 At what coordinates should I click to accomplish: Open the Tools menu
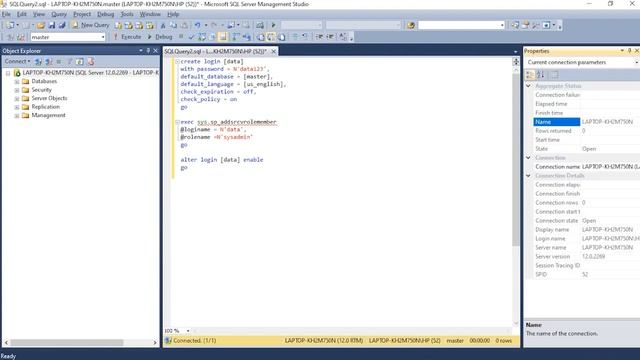coord(127,14)
